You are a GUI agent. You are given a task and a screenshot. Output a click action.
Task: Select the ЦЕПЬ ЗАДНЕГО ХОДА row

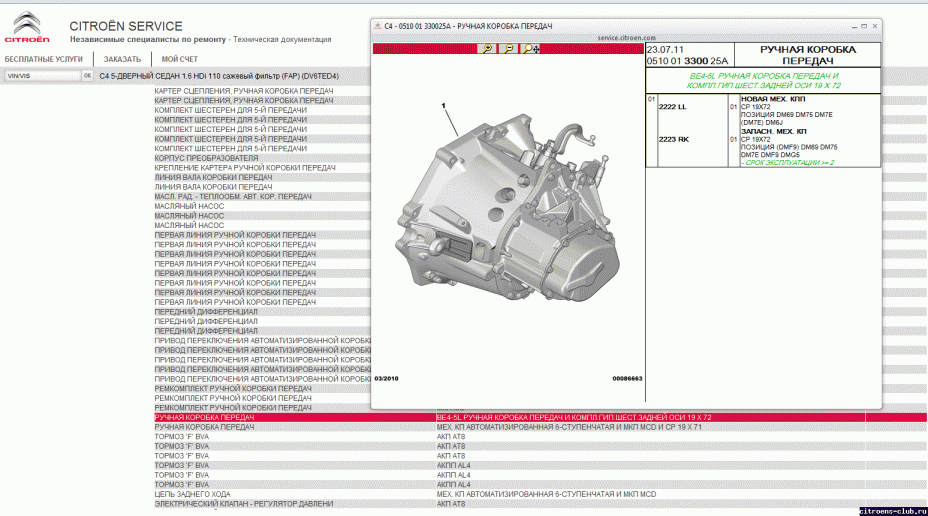tap(192, 494)
